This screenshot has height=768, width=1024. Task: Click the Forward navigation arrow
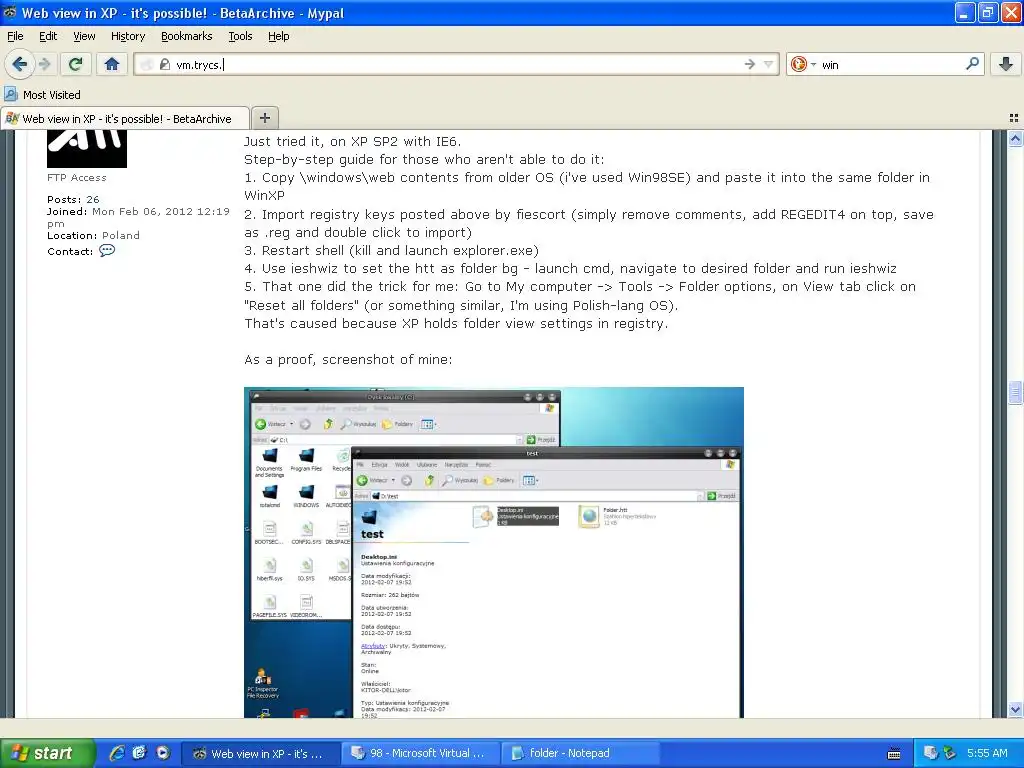pyautogui.click(x=44, y=64)
